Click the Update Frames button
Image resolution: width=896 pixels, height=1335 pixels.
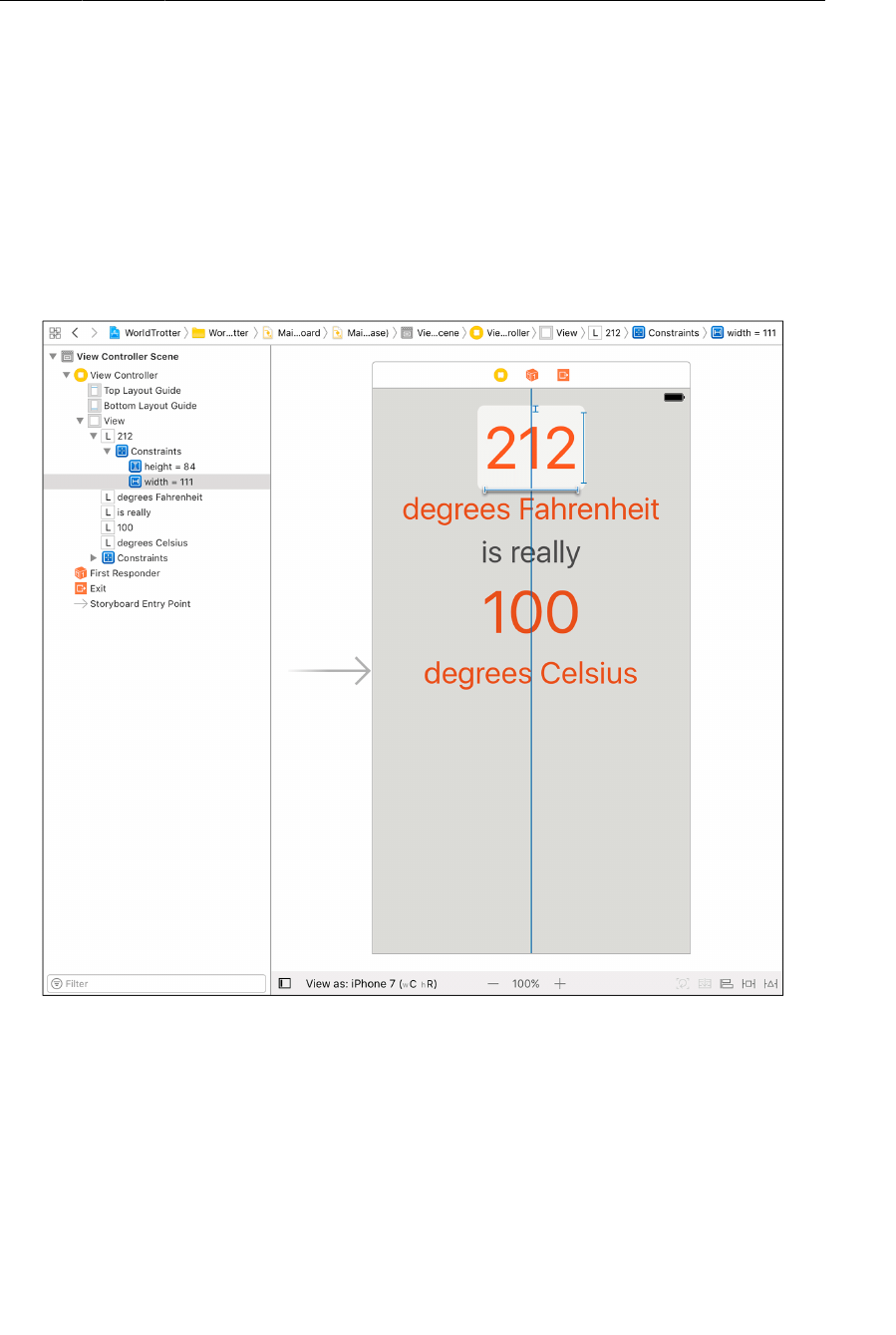click(x=683, y=983)
